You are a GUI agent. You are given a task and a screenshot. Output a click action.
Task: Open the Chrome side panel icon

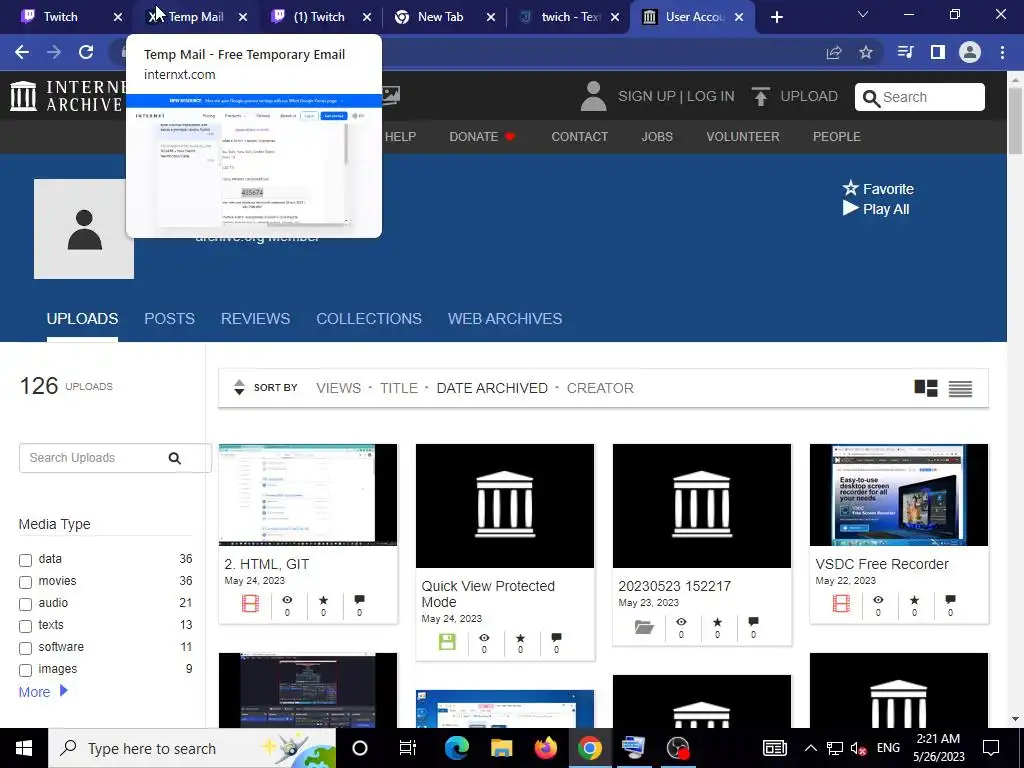pos(938,52)
